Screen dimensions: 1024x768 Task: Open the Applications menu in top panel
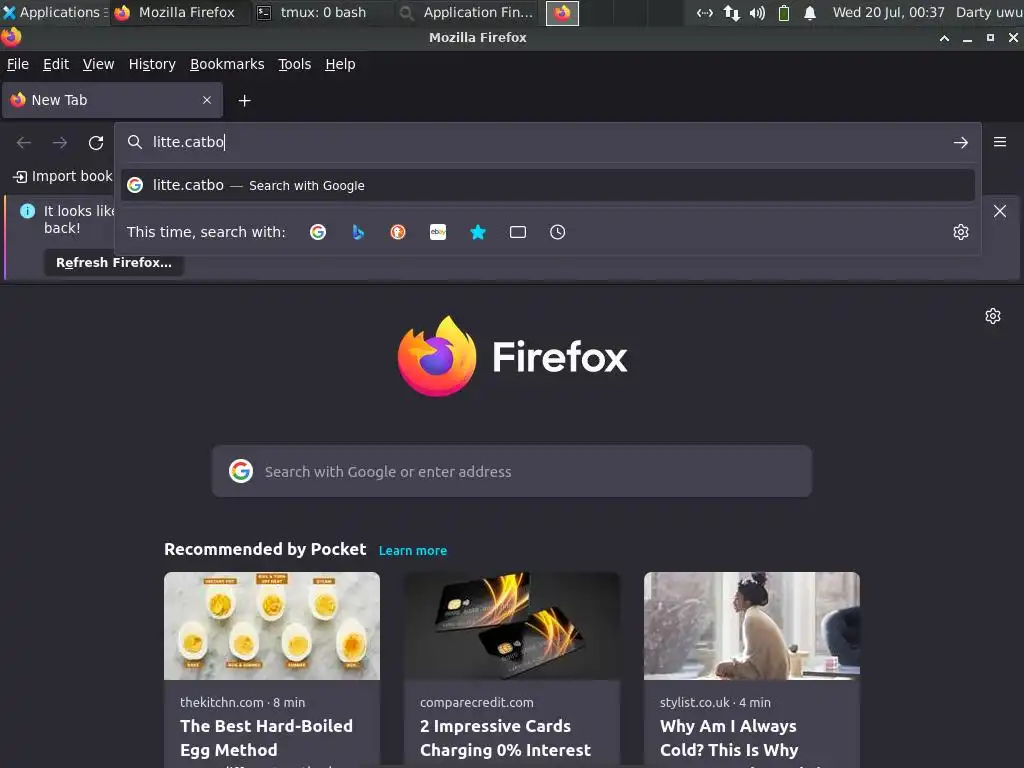pos(54,12)
